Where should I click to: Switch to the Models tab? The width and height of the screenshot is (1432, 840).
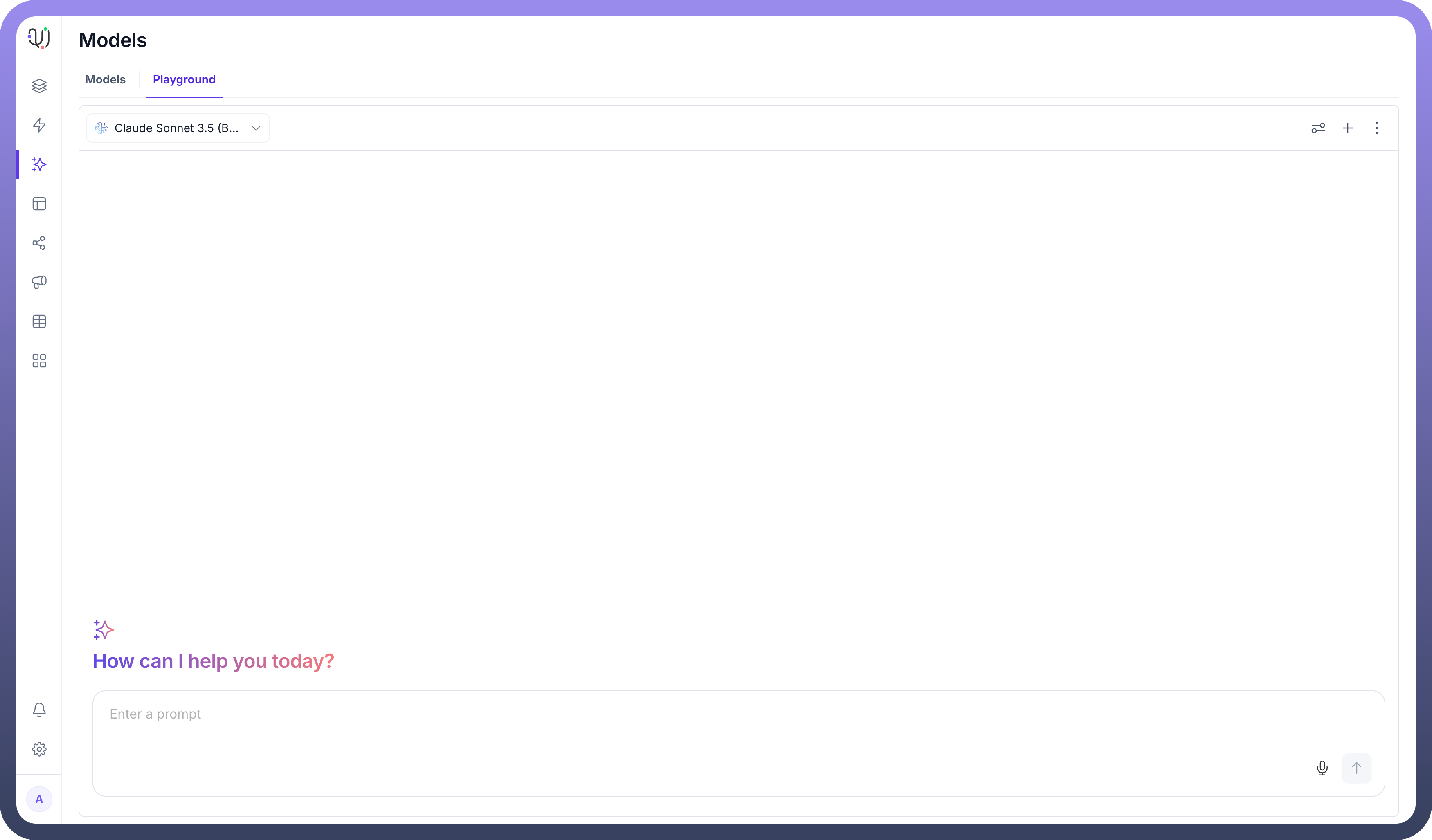point(105,79)
